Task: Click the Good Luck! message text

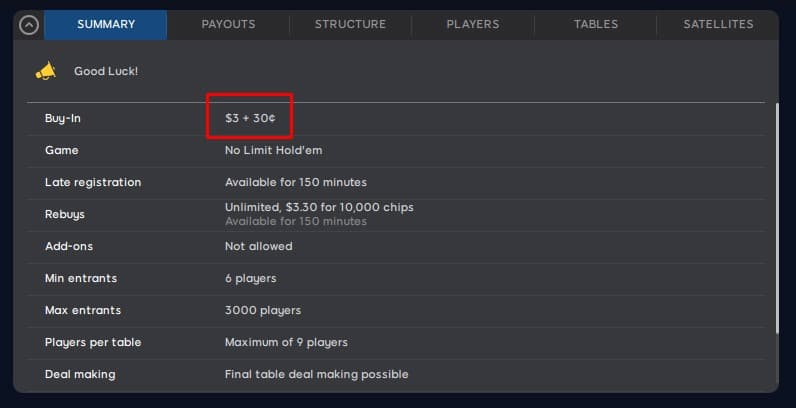Action: tap(105, 71)
